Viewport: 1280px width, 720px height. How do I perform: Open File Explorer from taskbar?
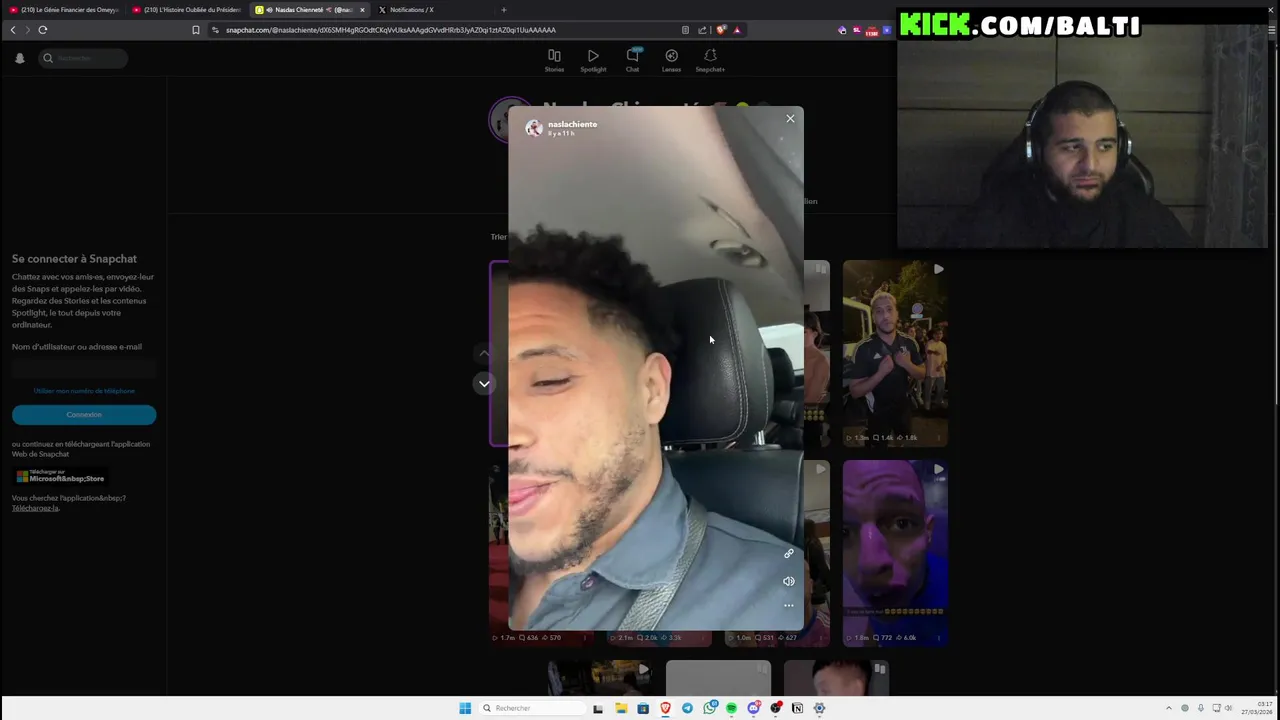click(x=621, y=708)
